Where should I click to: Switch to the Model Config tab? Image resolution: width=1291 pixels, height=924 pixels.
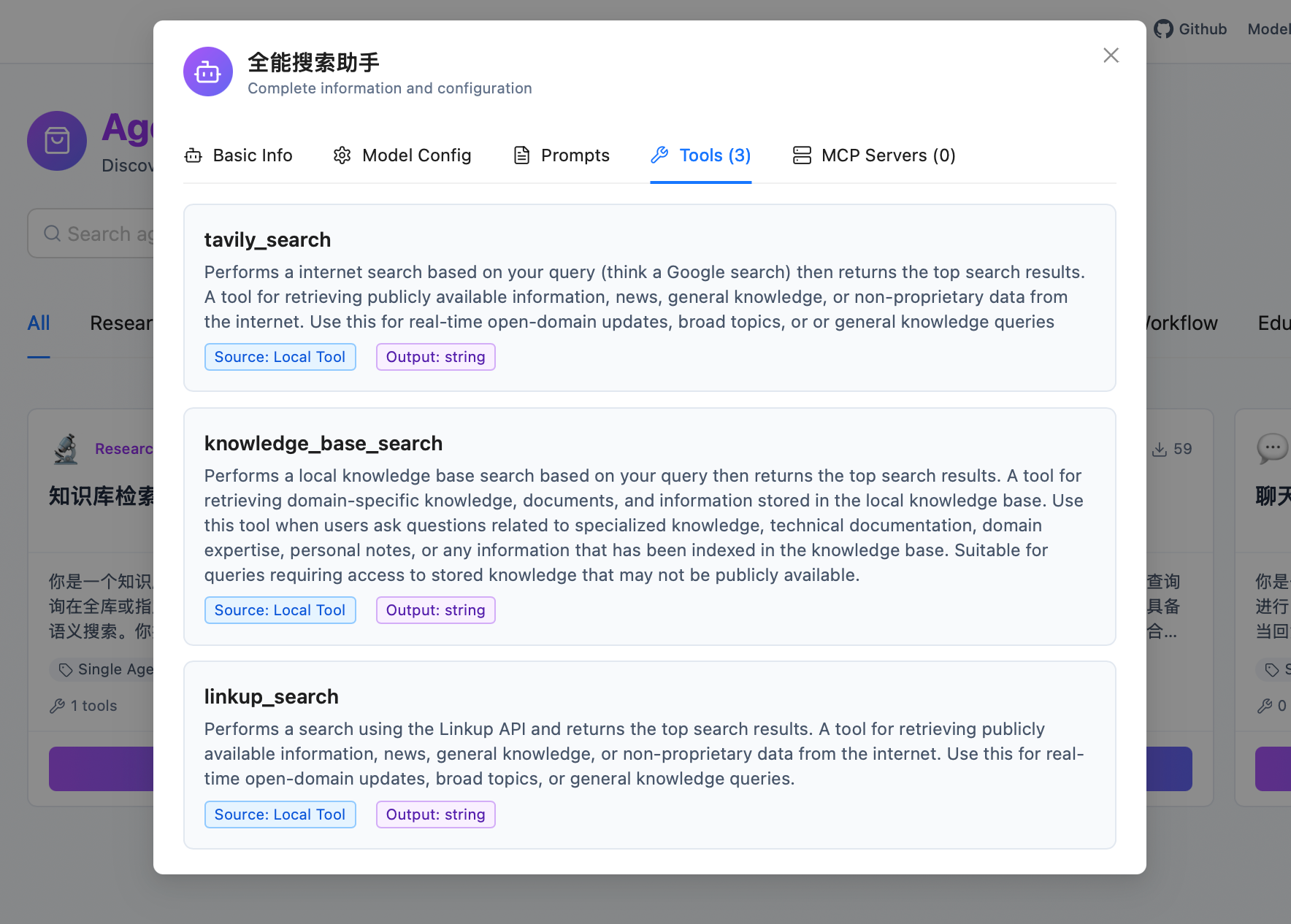click(x=402, y=155)
